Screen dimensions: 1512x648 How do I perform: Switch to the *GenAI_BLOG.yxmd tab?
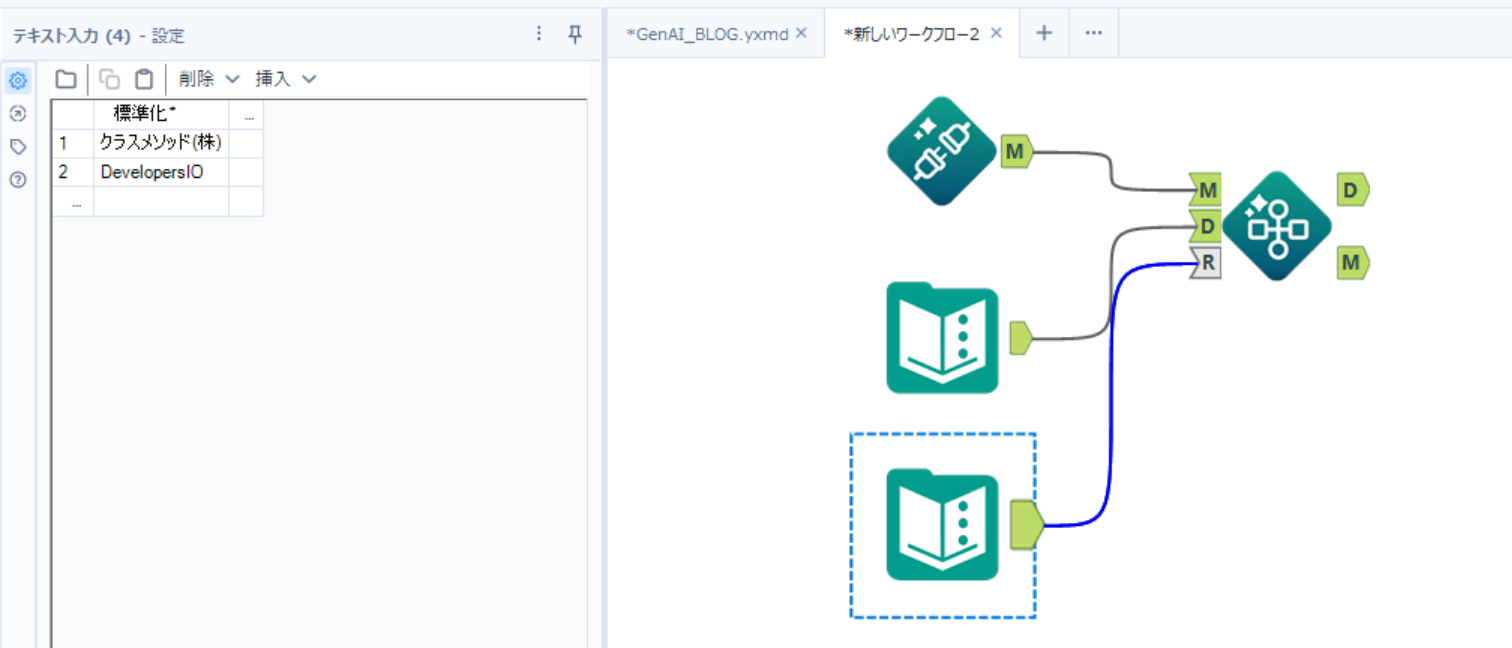[x=706, y=33]
